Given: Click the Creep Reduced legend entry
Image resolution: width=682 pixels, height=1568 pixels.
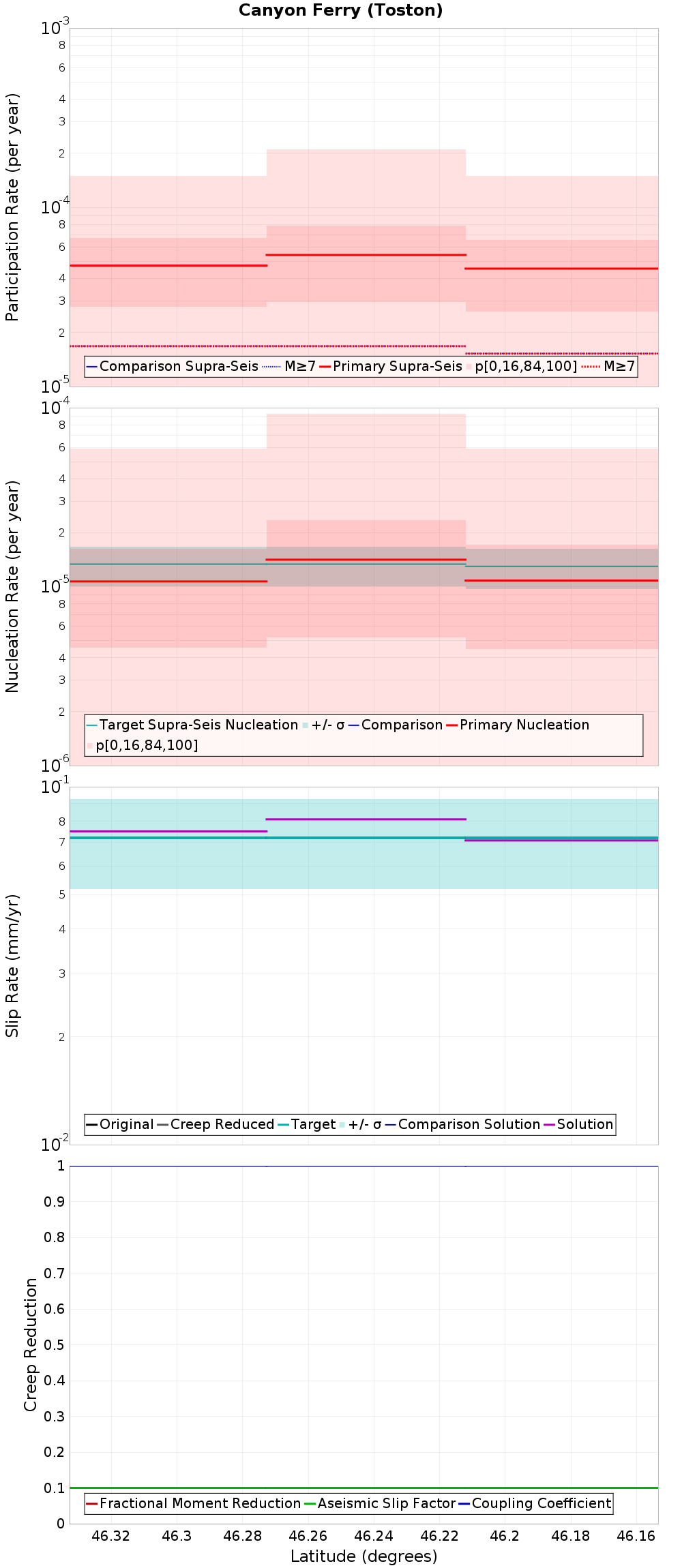Looking at the screenshot, I should (x=216, y=1124).
